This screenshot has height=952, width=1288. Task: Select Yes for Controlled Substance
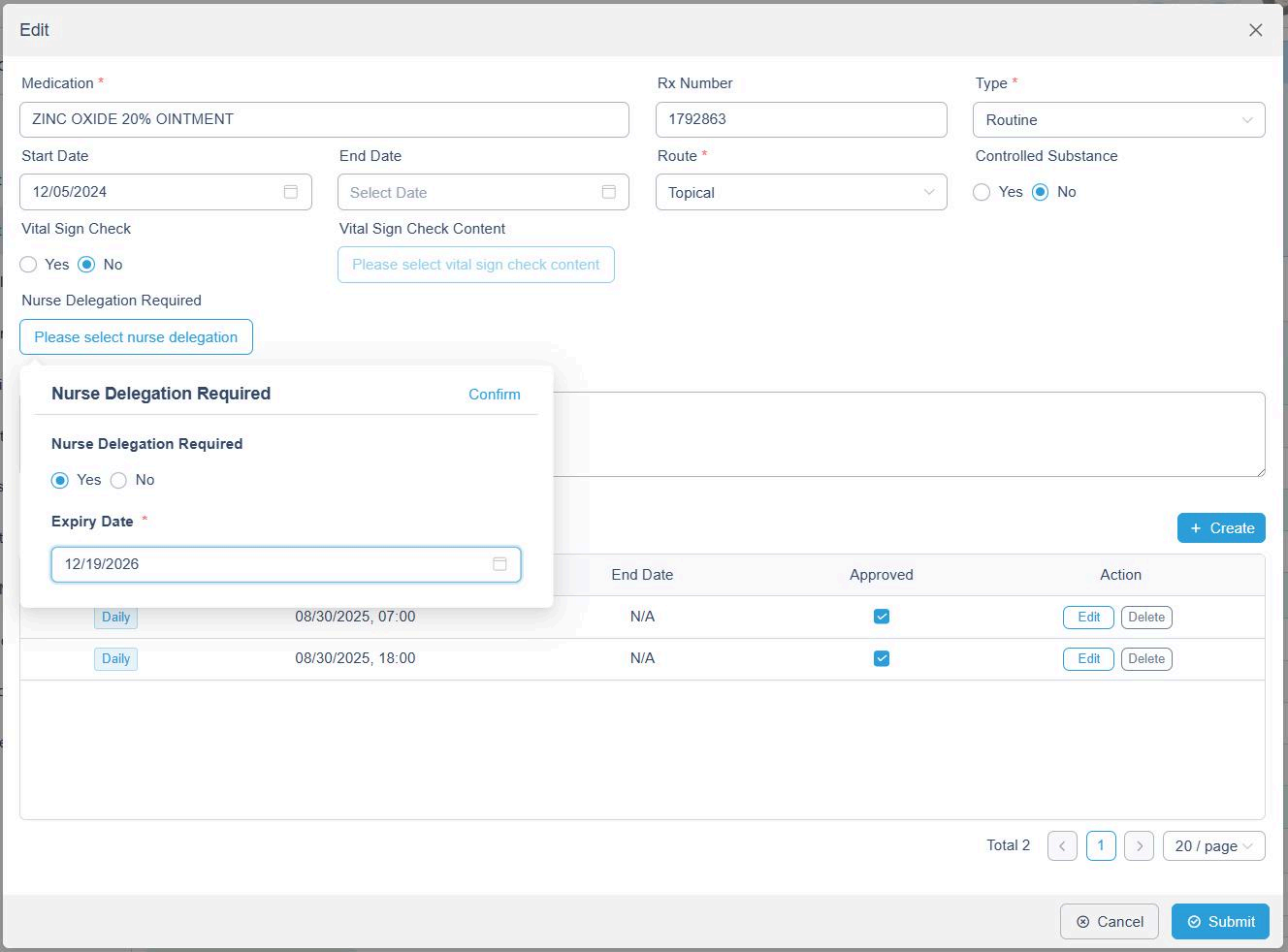pyautogui.click(x=982, y=192)
